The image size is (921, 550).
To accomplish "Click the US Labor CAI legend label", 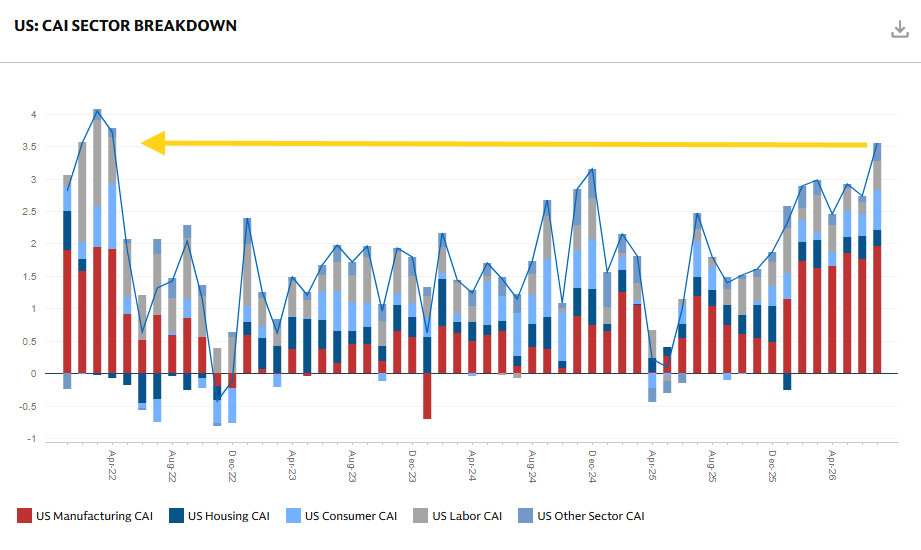I will tap(467, 516).
